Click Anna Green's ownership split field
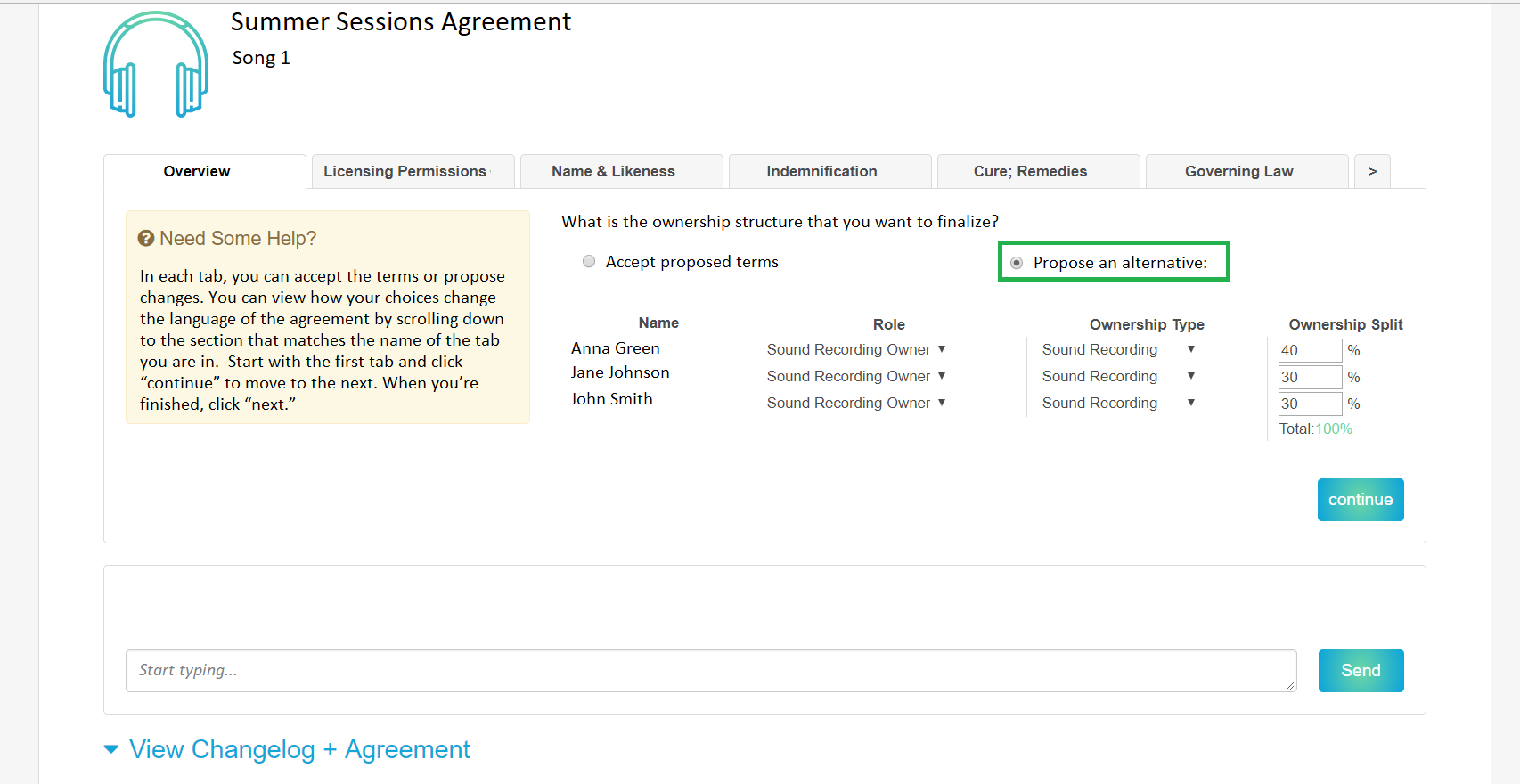The width and height of the screenshot is (1520, 784). tap(1309, 350)
